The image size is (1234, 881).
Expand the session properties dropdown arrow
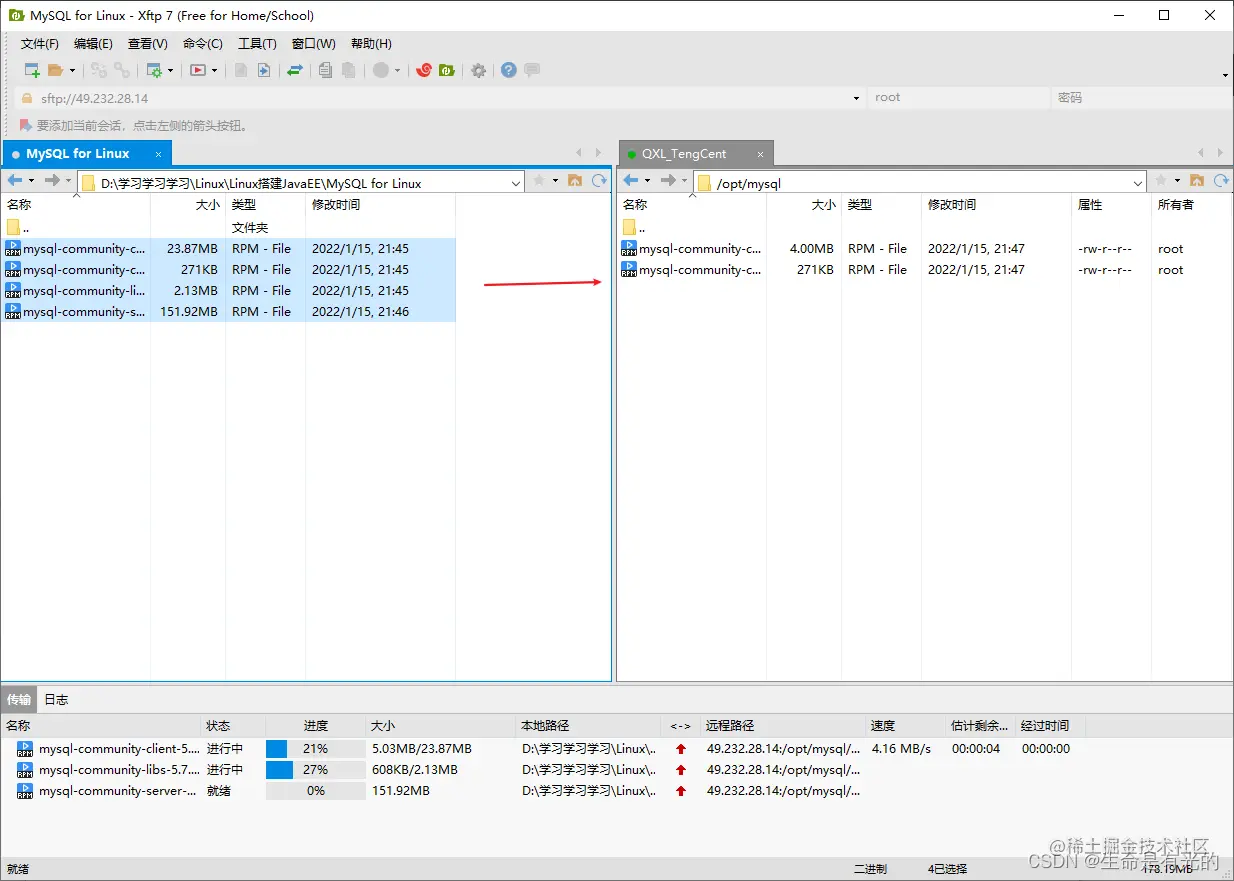point(170,71)
